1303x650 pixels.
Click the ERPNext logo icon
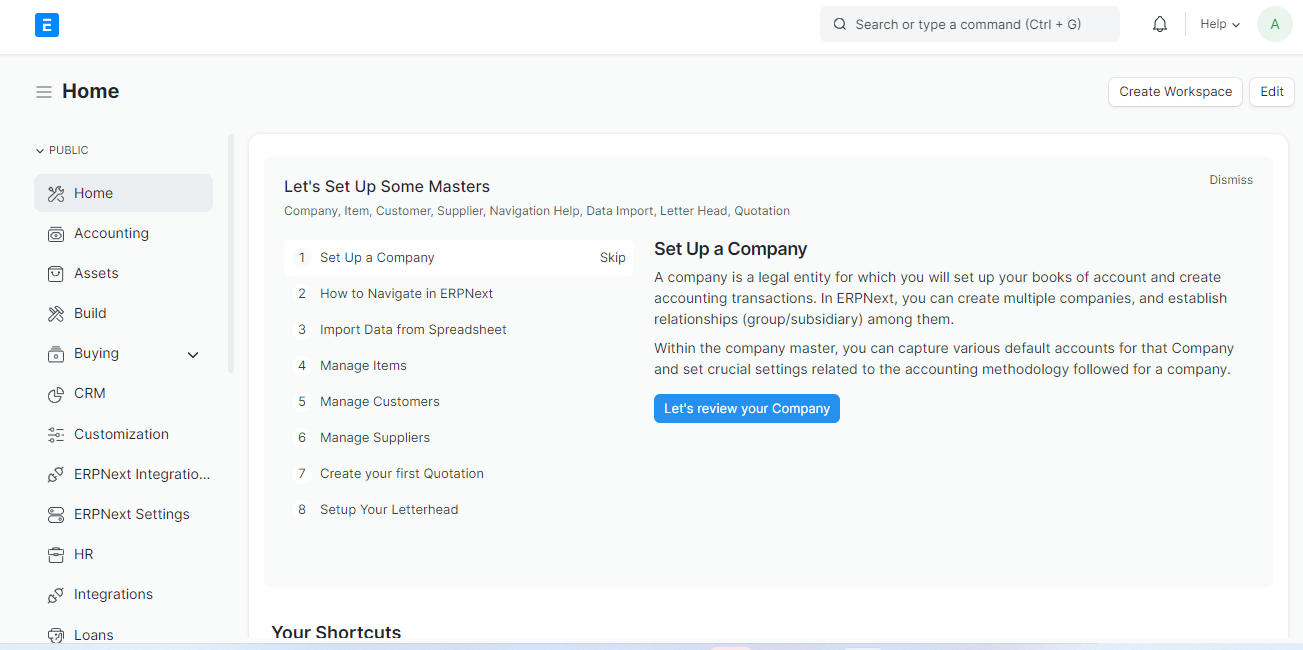[47, 25]
